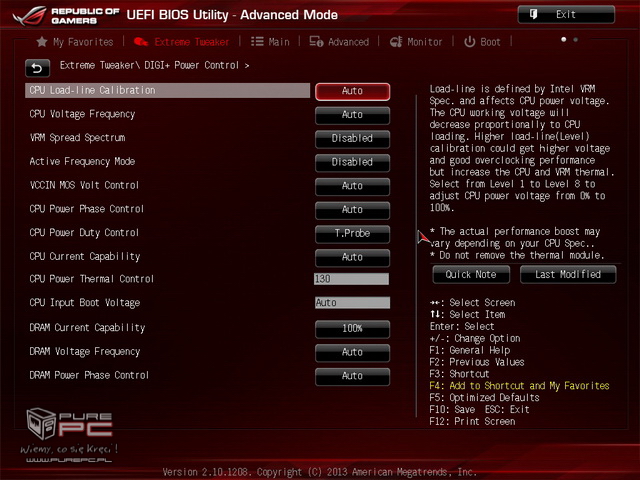Select the DRAM Voltage Frequency label
Screen dimensions: 640x480
tap(84, 352)
